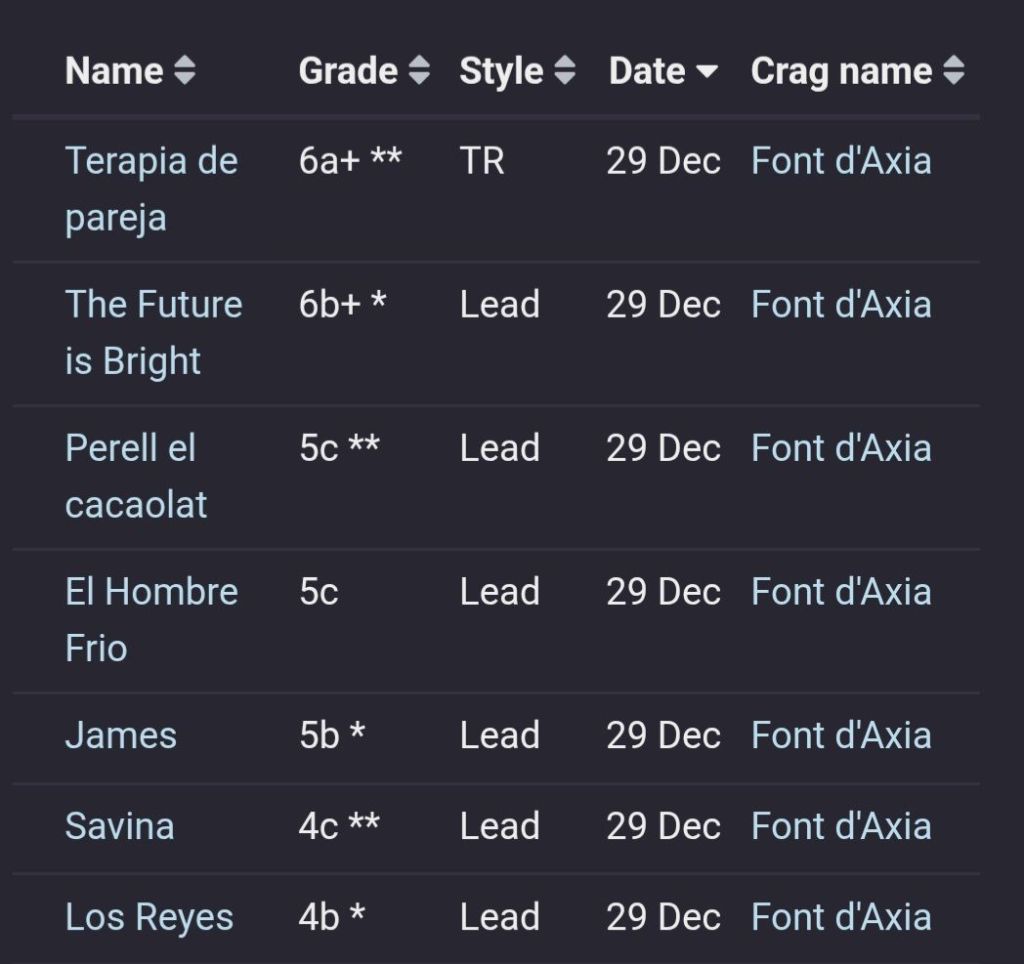Open Font d'Axia crag in Terapia row
1024x964 pixels.
pos(841,161)
